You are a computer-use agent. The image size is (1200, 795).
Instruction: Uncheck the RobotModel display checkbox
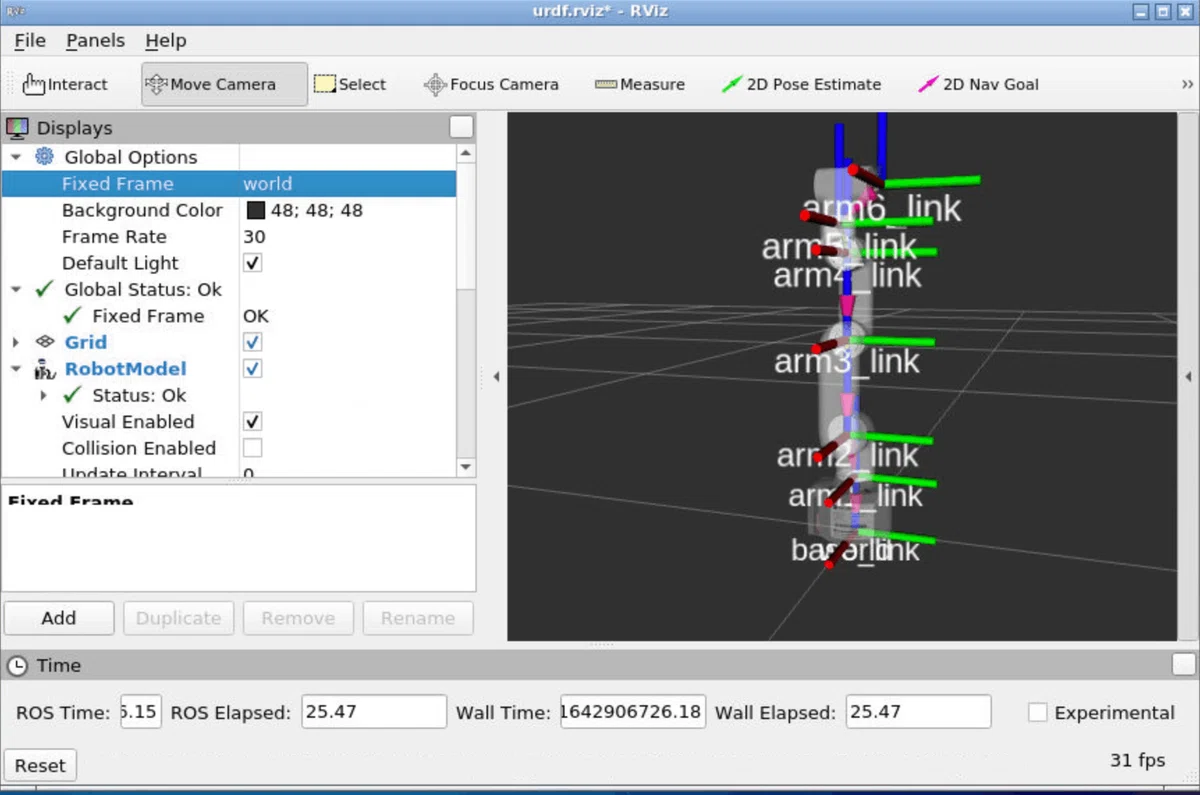[x=253, y=369]
